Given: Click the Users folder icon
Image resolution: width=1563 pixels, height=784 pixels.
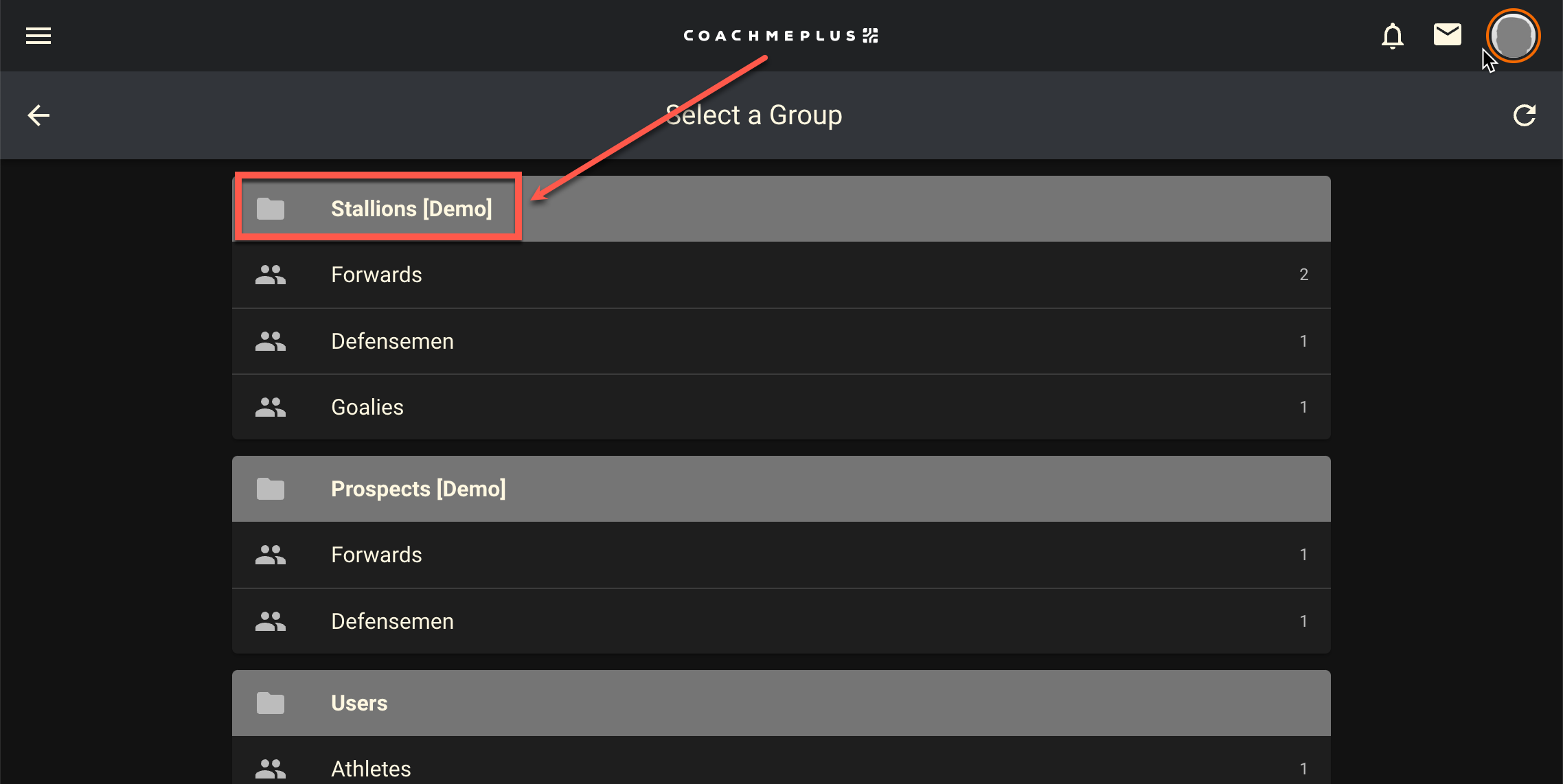Looking at the screenshot, I should pos(271,703).
